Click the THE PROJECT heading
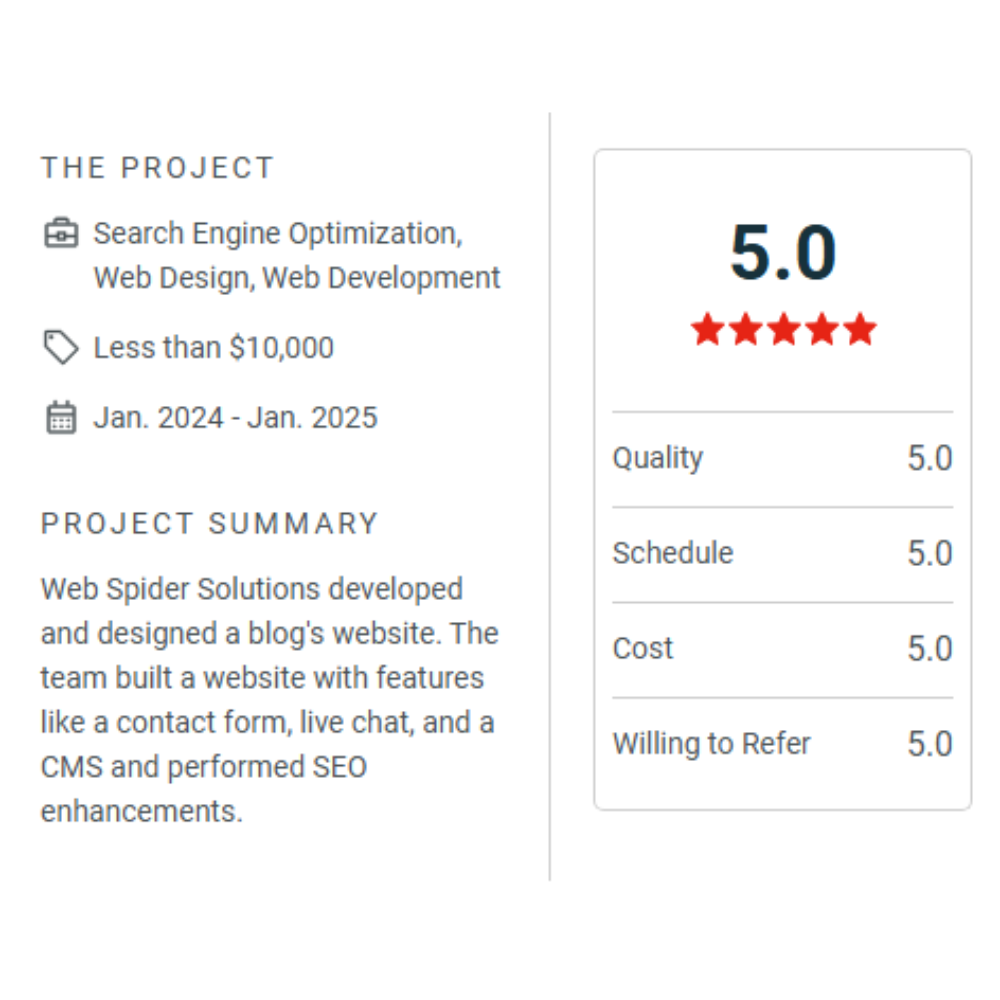The width and height of the screenshot is (1000, 1000). [157, 168]
